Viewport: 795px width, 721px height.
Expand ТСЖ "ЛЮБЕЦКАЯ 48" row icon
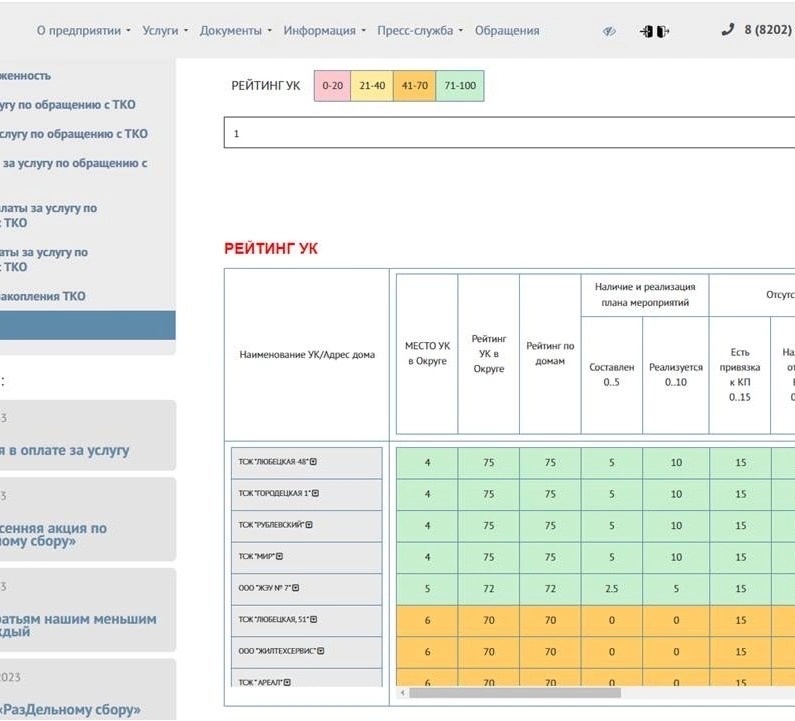(x=314, y=462)
